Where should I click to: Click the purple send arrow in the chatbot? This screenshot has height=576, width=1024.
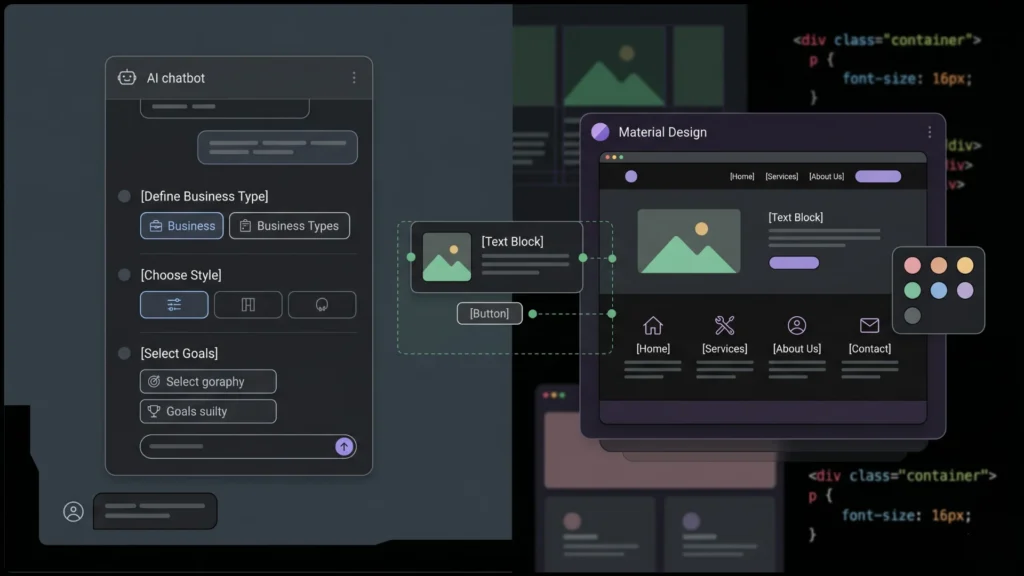[343, 446]
